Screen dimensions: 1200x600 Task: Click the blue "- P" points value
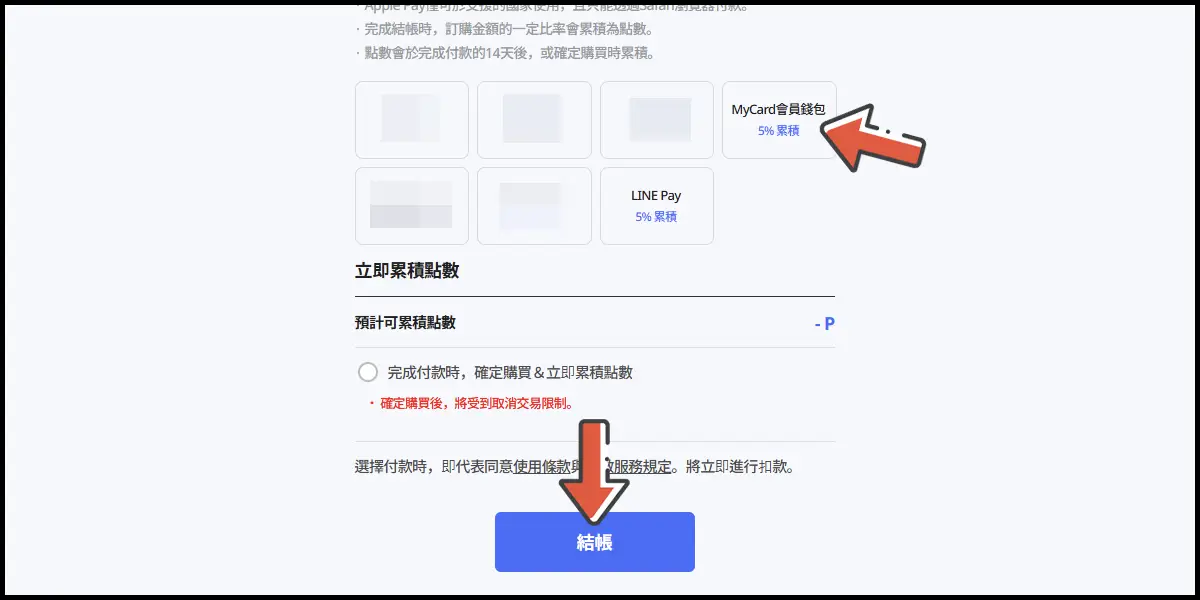tap(824, 323)
